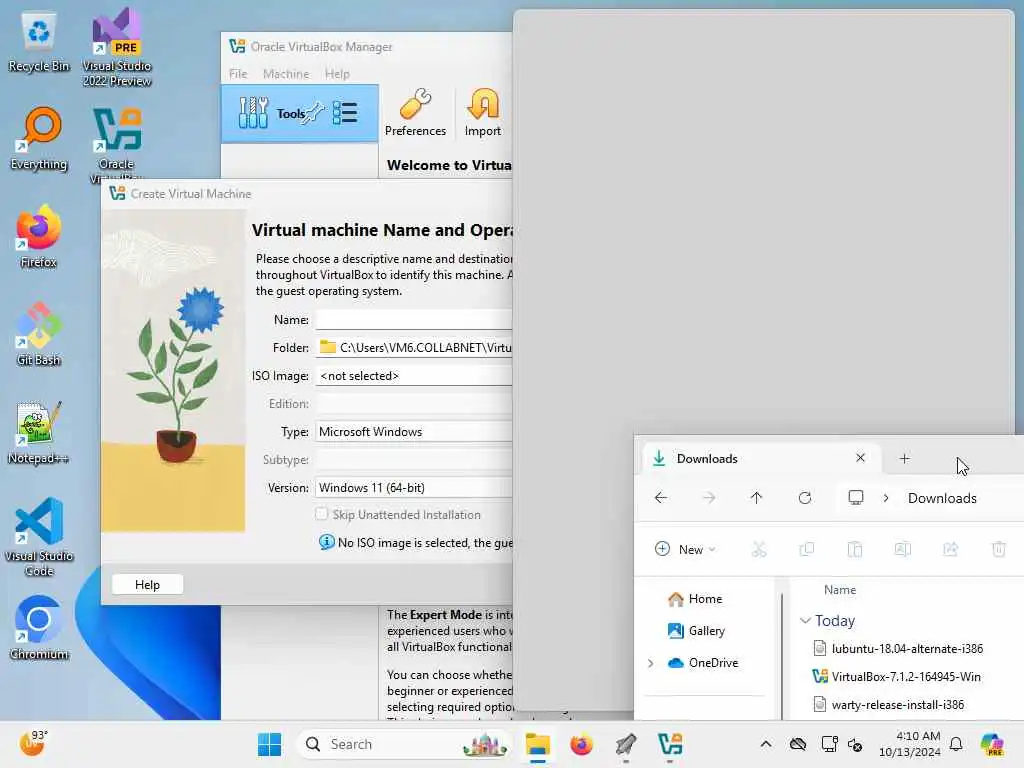Open Version dropdown showing Windows 11 (64-bit)

pos(414,488)
